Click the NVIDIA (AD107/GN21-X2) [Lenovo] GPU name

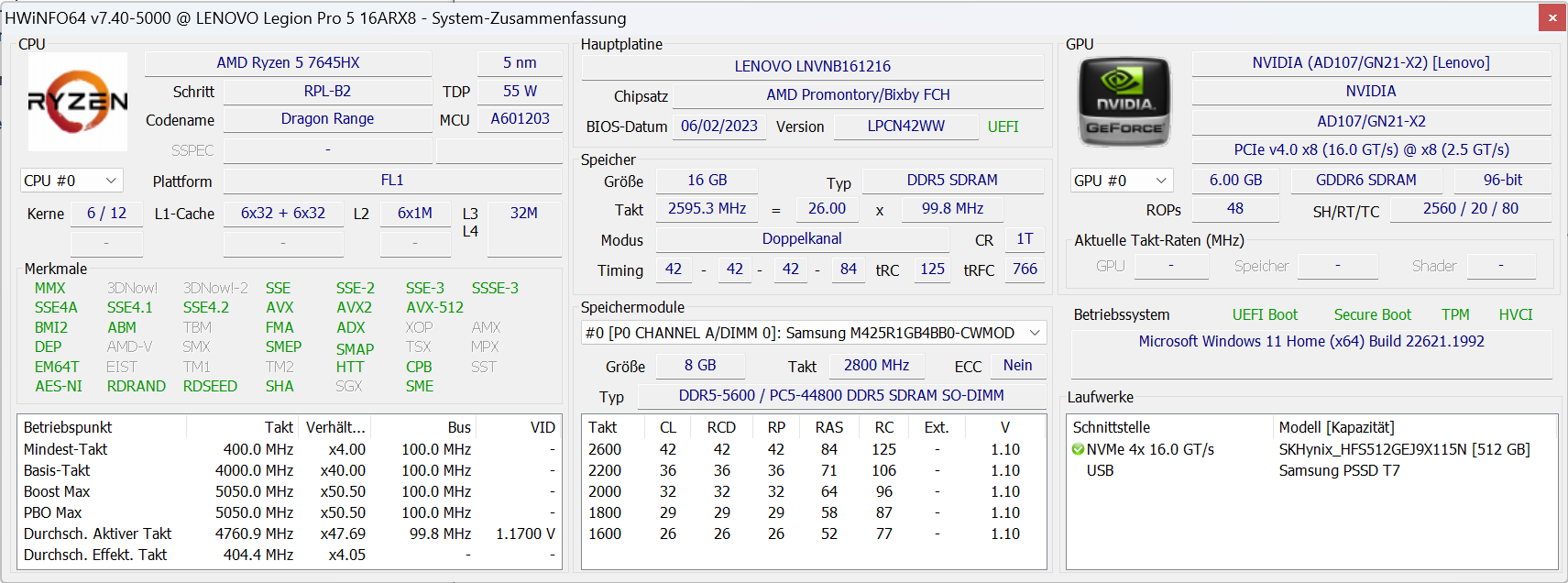click(1371, 62)
